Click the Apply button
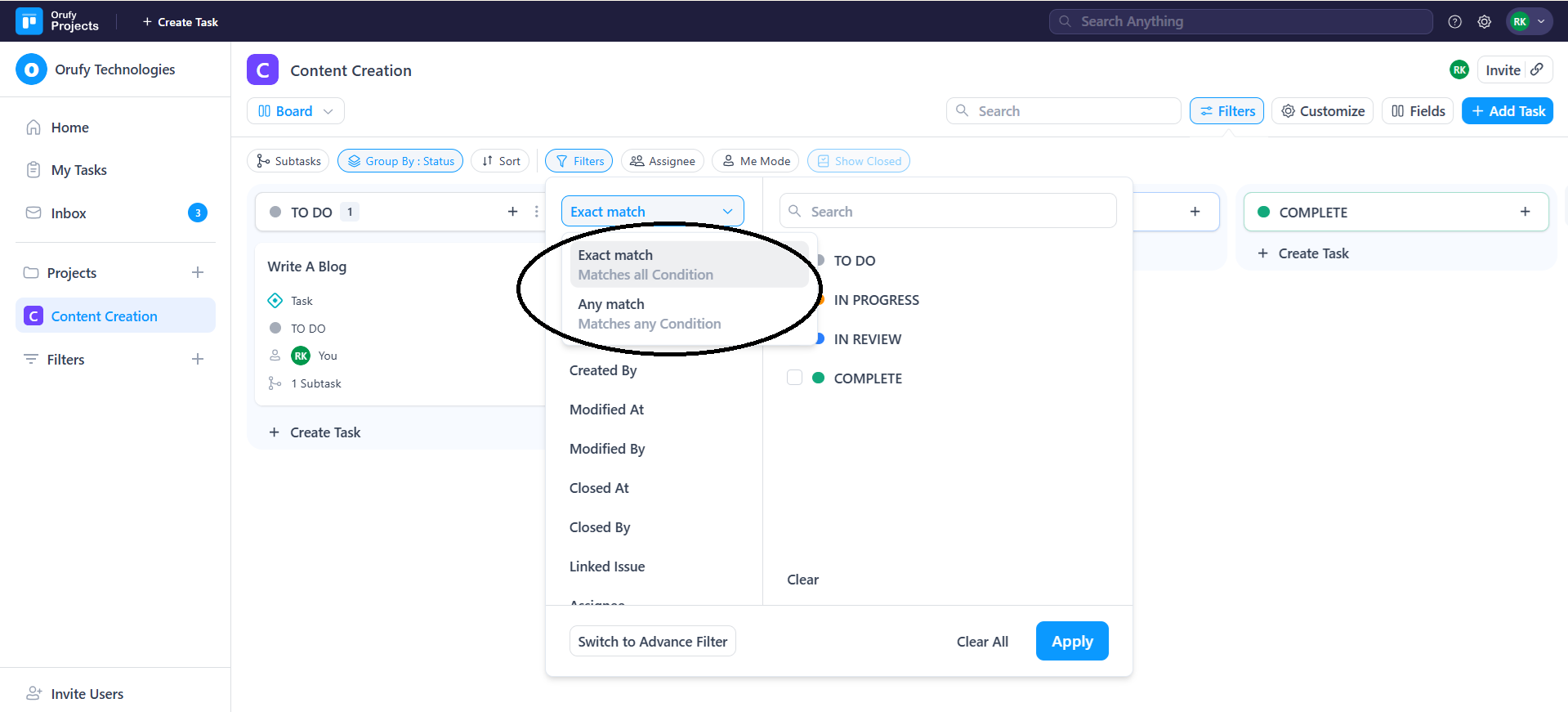This screenshot has height=712, width=1568. pyautogui.click(x=1071, y=642)
